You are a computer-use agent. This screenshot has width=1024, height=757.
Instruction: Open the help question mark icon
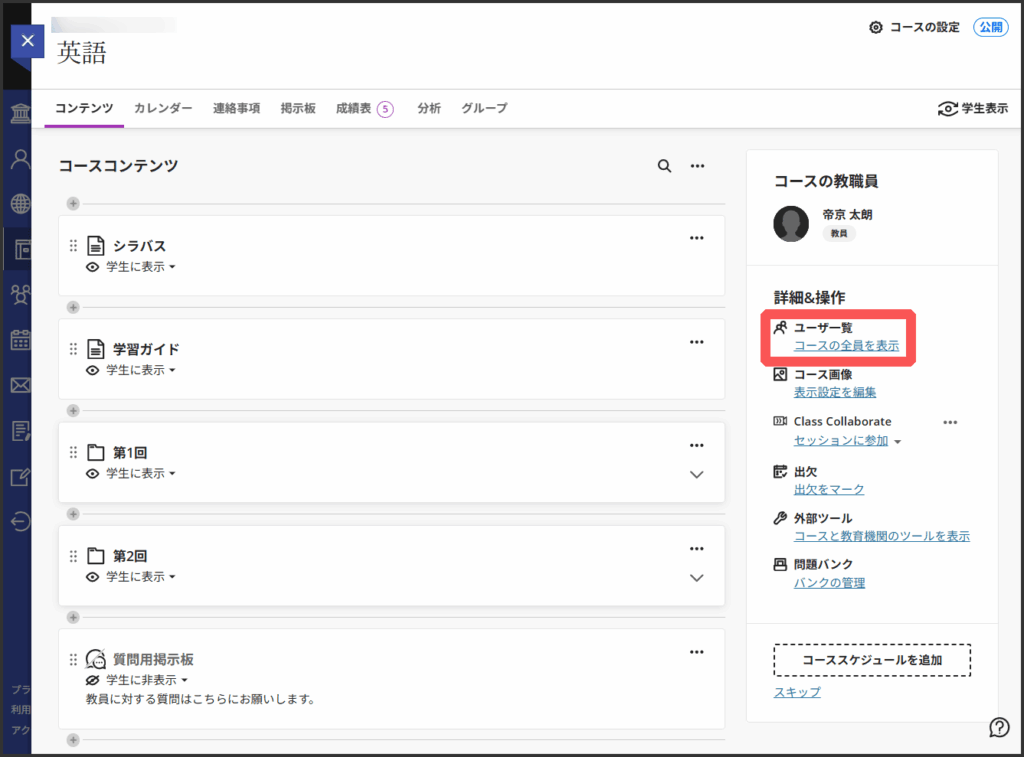pos(998,727)
